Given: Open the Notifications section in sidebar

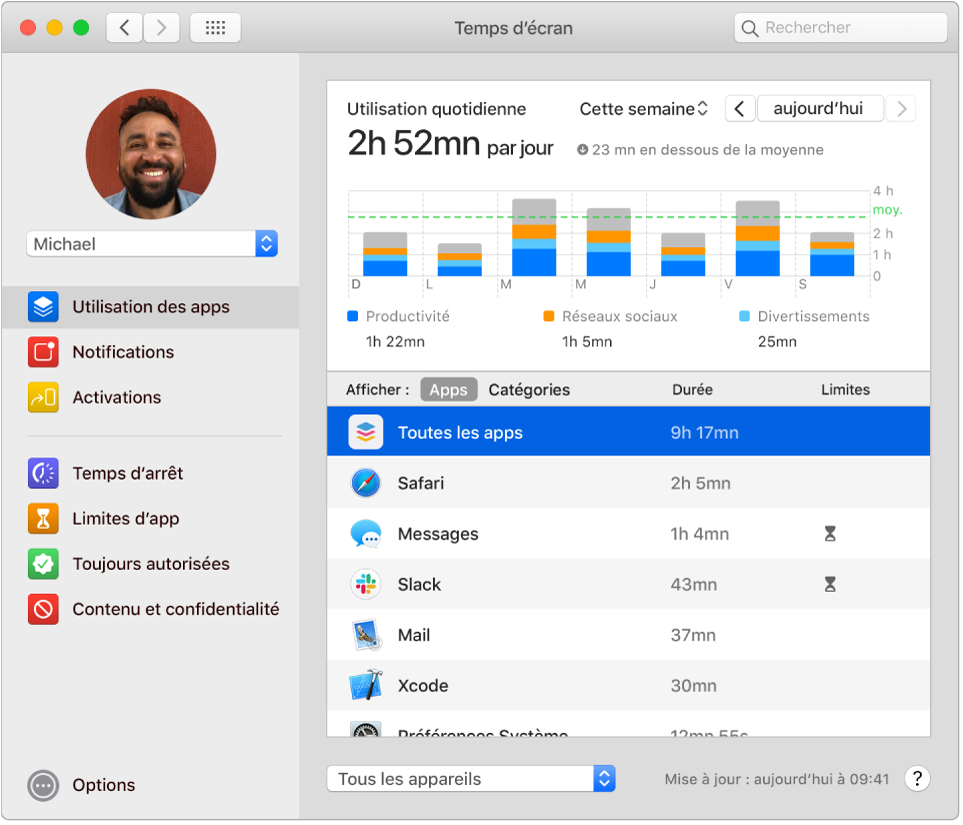Looking at the screenshot, I should (120, 352).
